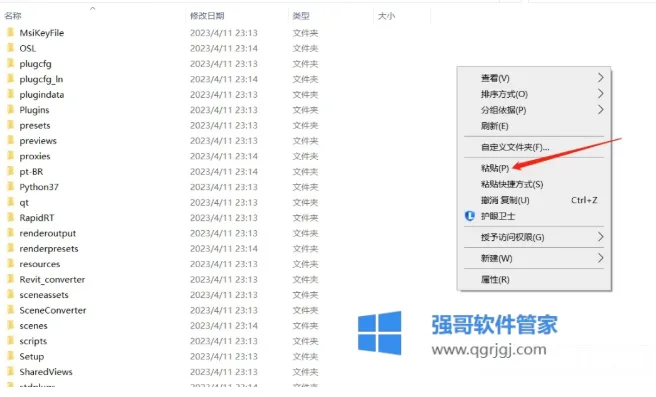Click the scenes row modified date
656x397 pixels.
(x=224, y=325)
